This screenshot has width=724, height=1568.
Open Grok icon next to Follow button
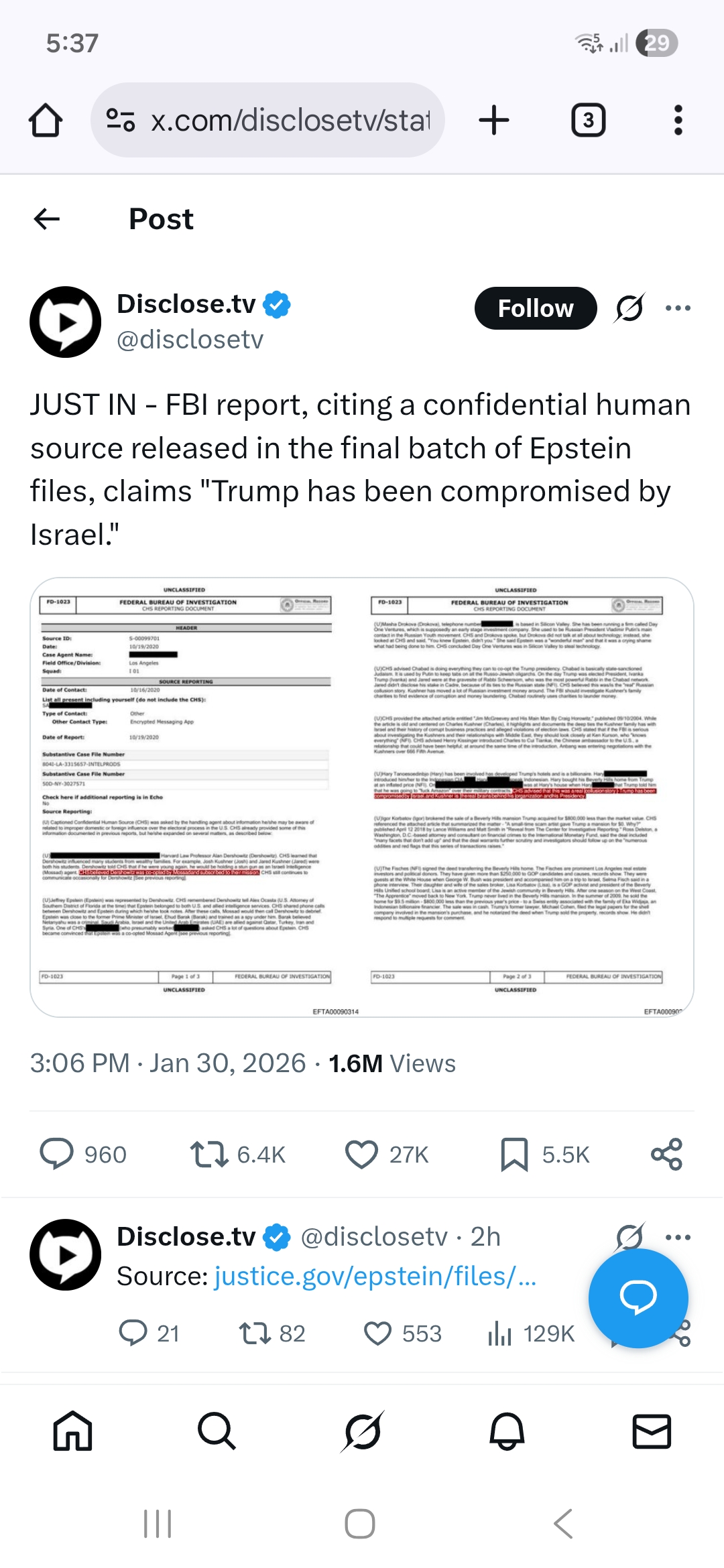coord(629,308)
